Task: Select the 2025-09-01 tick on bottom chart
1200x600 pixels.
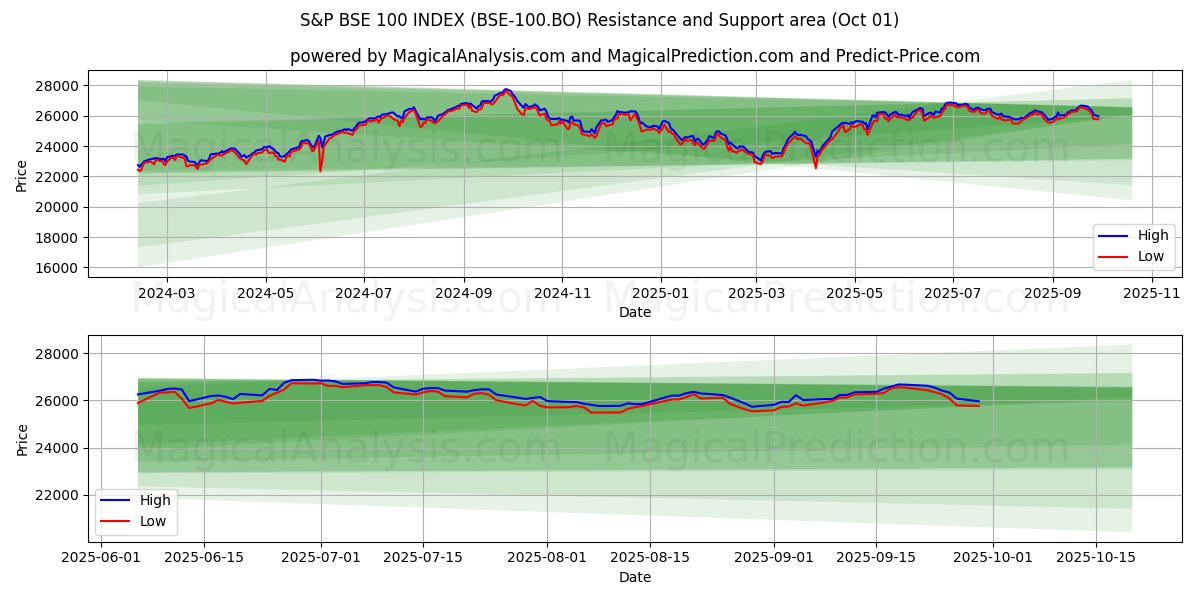Action: coord(776,557)
